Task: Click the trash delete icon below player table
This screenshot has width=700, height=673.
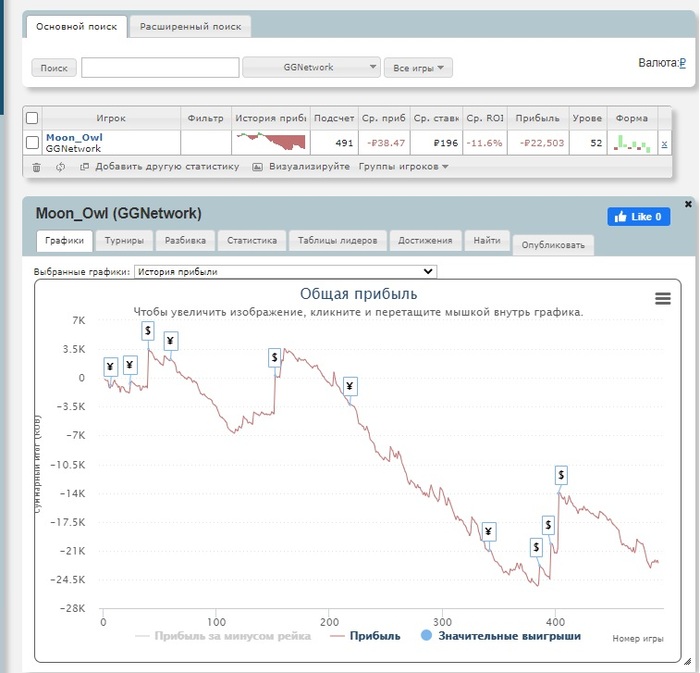Action: coord(37,167)
